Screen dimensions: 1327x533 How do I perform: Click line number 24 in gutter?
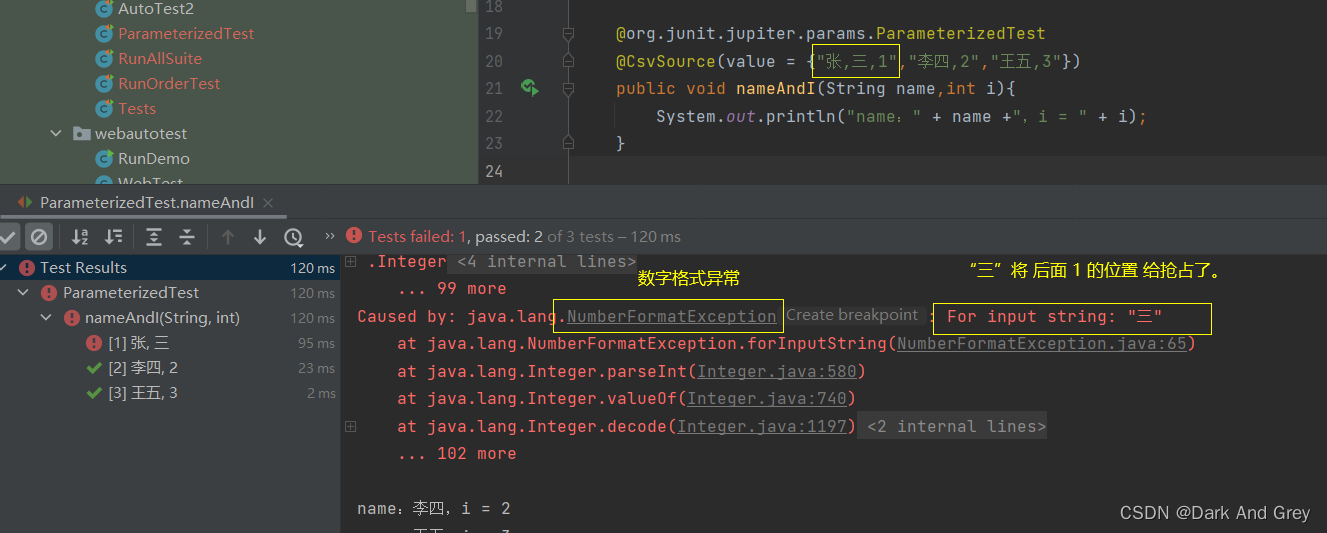[492, 171]
